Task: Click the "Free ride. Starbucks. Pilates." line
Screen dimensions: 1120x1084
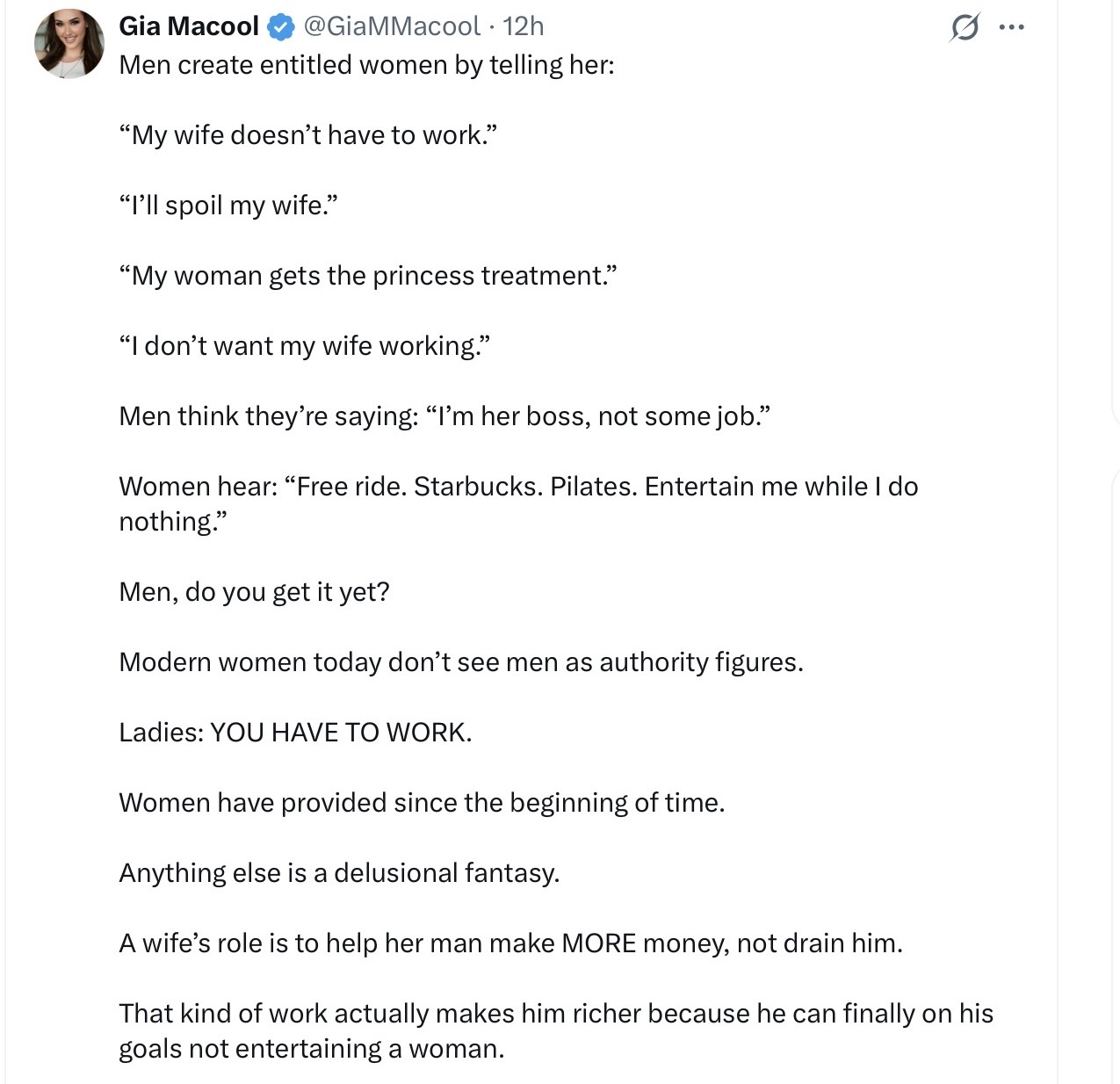Action: click(x=518, y=487)
